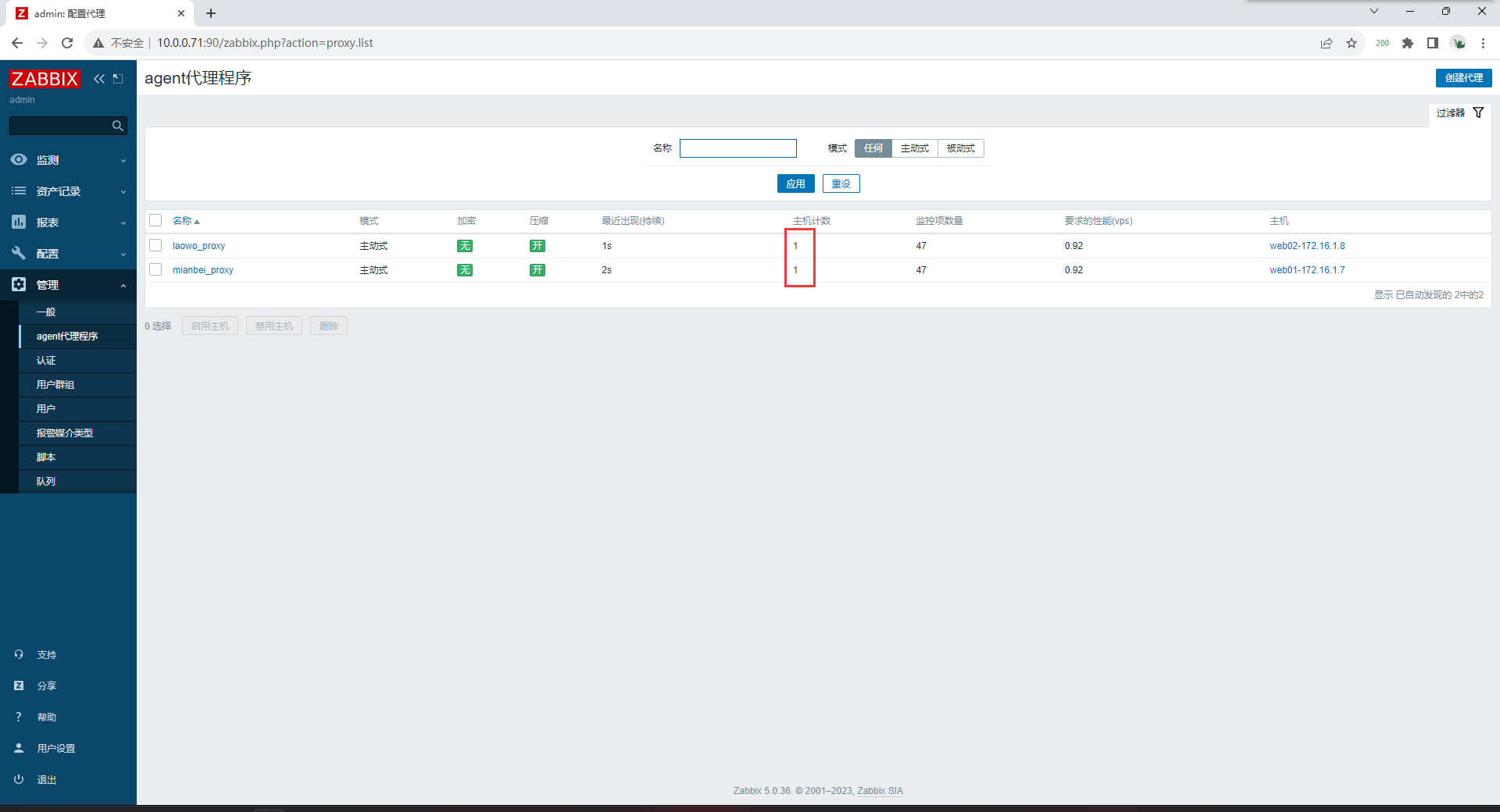This screenshot has width=1500, height=812.
Task: Check the laowo_proxy row checkbox
Action: [155, 245]
